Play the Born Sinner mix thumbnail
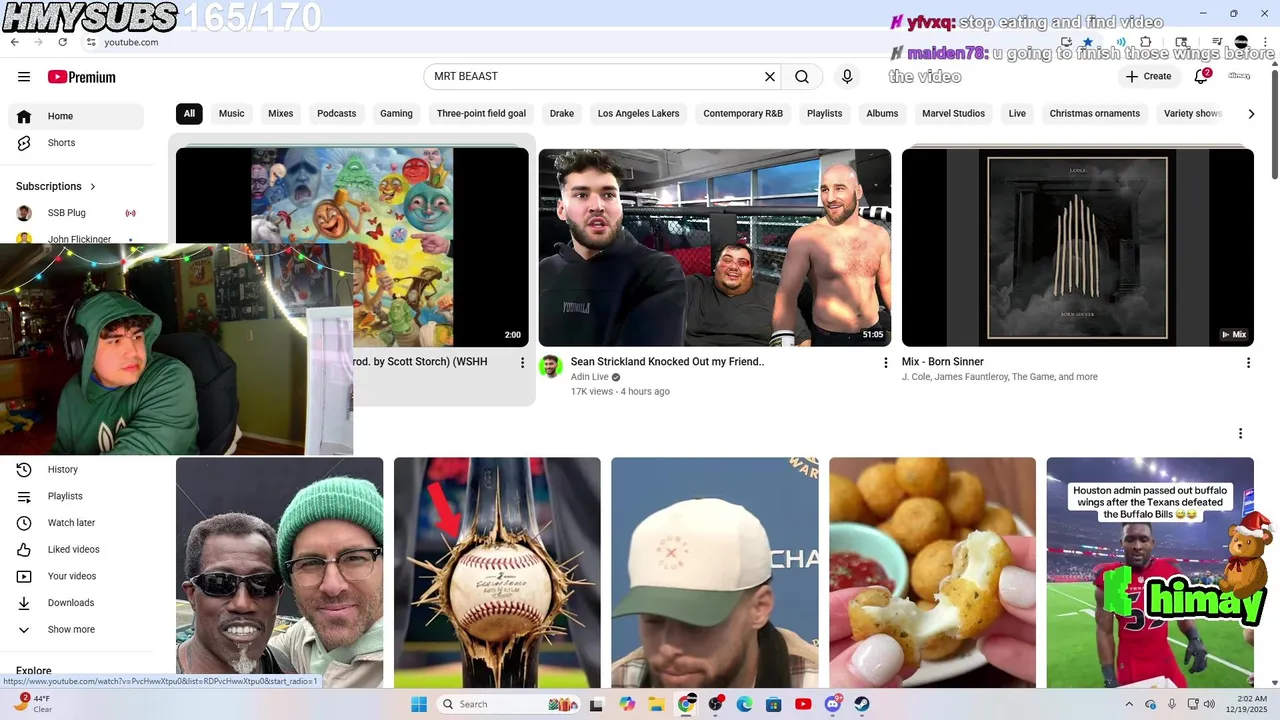Image resolution: width=1280 pixels, height=720 pixels. tap(1078, 248)
